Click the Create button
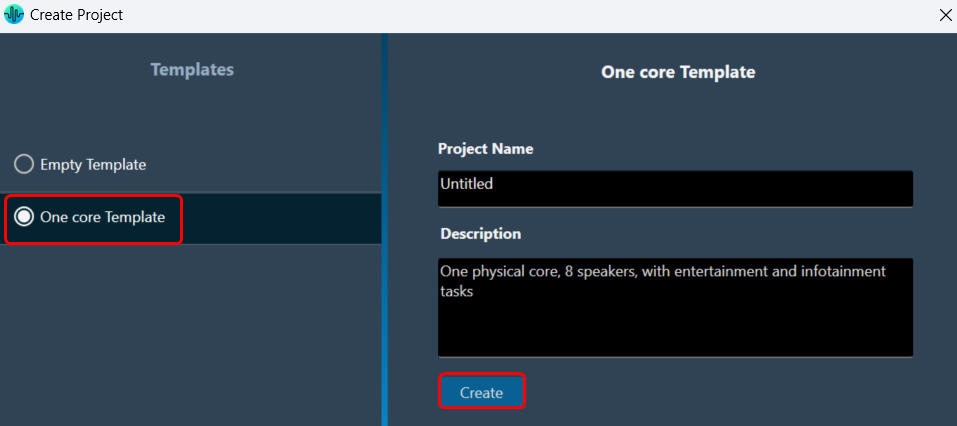This screenshot has height=426, width=957. pyautogui.click(x=482, y=392)
